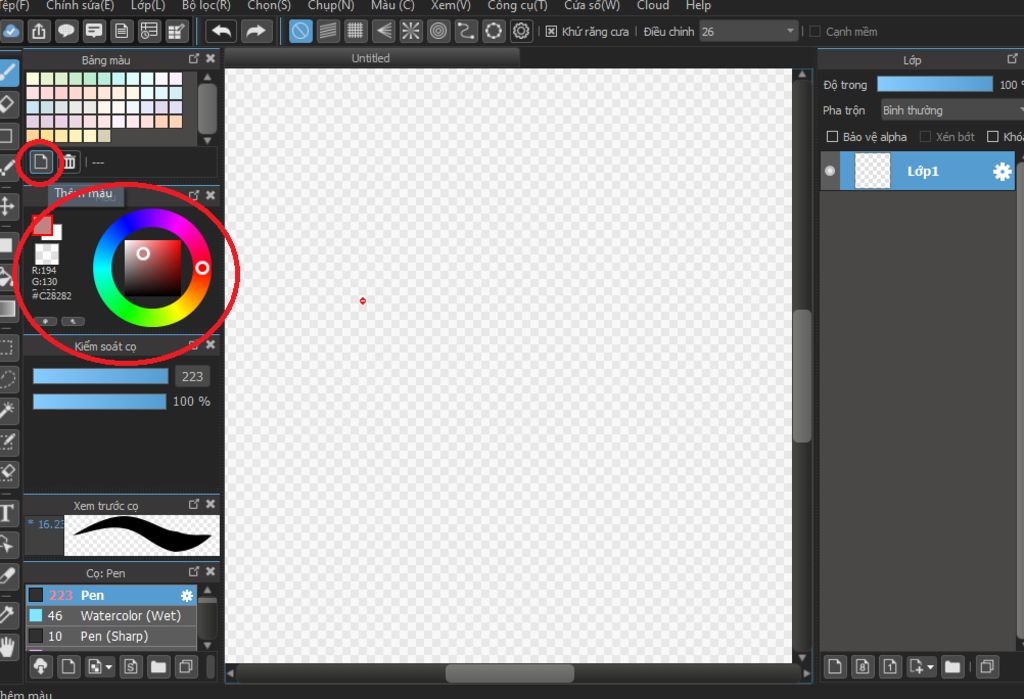This screenshot has height=699, width=1024.
Task: Open Lớp1 layer settings gear
Action: coord(1002,172)
